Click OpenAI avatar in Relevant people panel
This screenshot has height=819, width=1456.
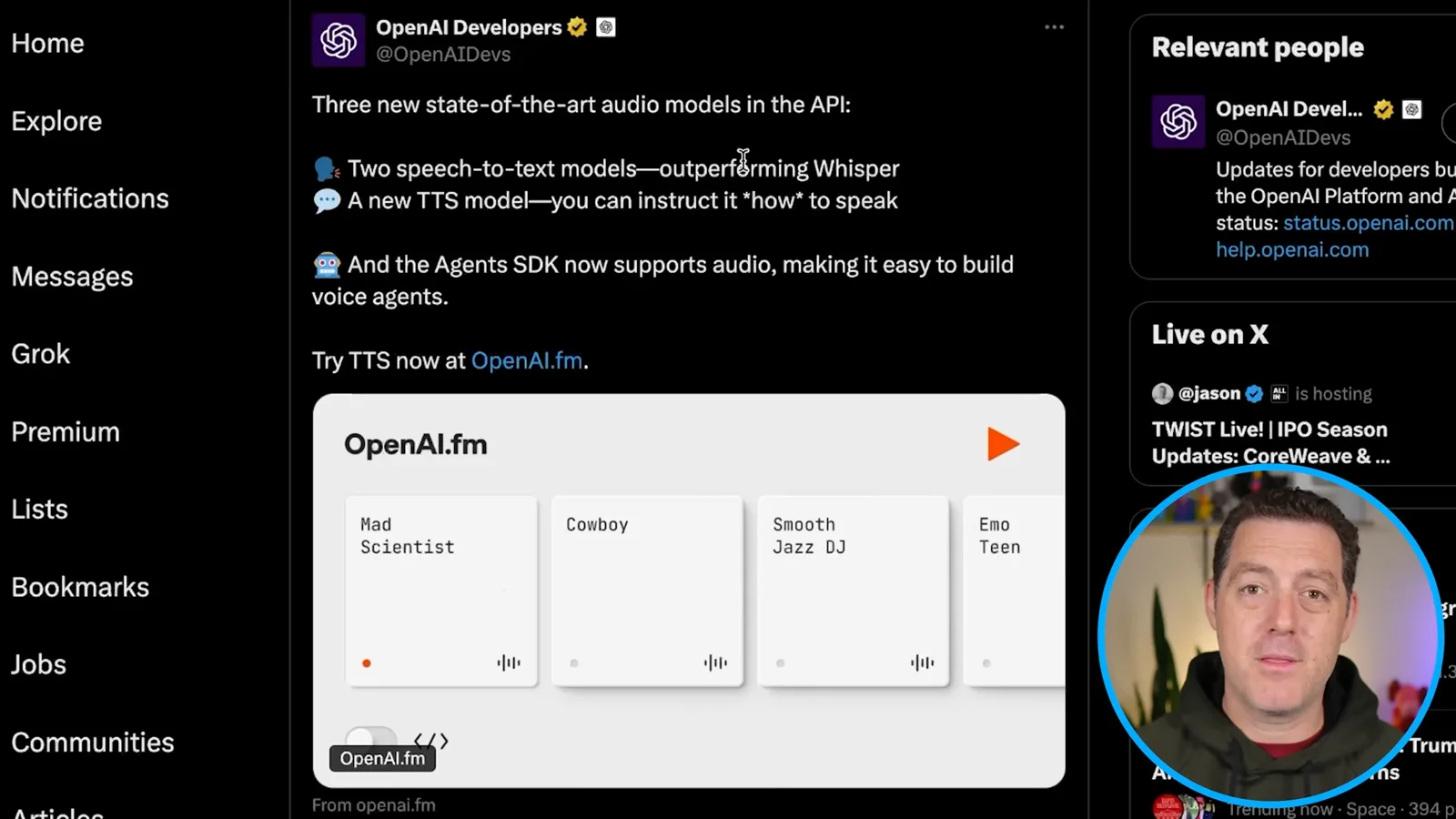tap(1178, 121)
